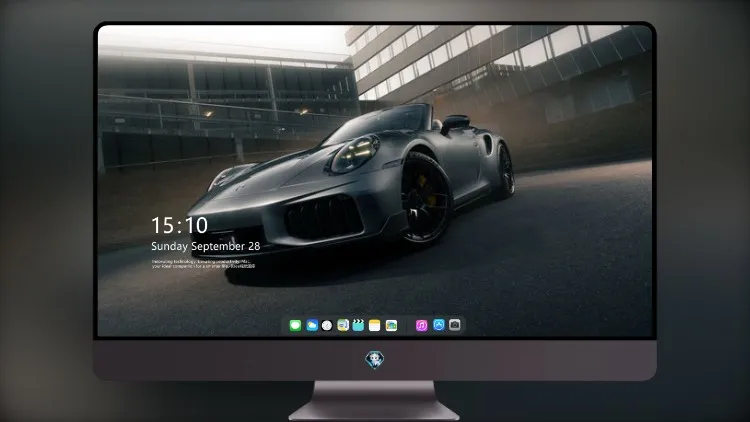
Task: Open the teal clapperboard video app
Action: click(x=358, y=325)
